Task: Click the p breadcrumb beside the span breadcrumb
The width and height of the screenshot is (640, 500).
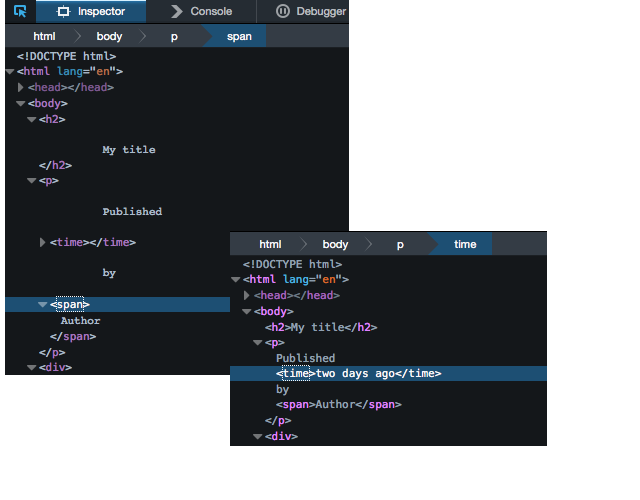Action: pos(174,36)
